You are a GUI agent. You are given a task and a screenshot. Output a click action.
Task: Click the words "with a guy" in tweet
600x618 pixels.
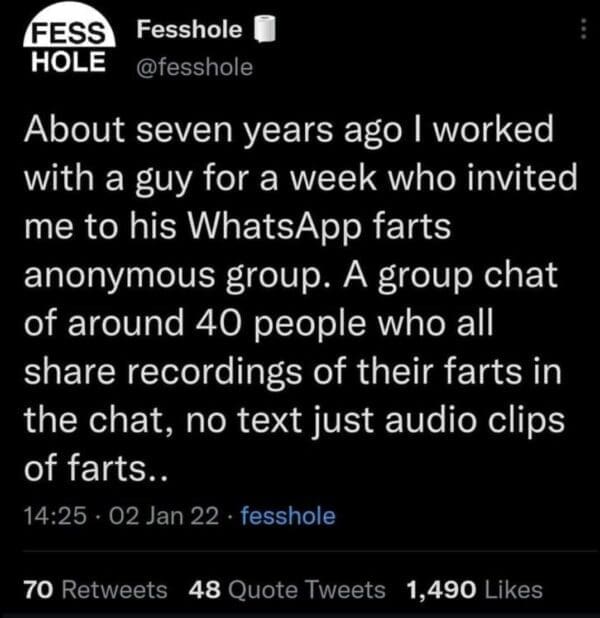point(113,180)
